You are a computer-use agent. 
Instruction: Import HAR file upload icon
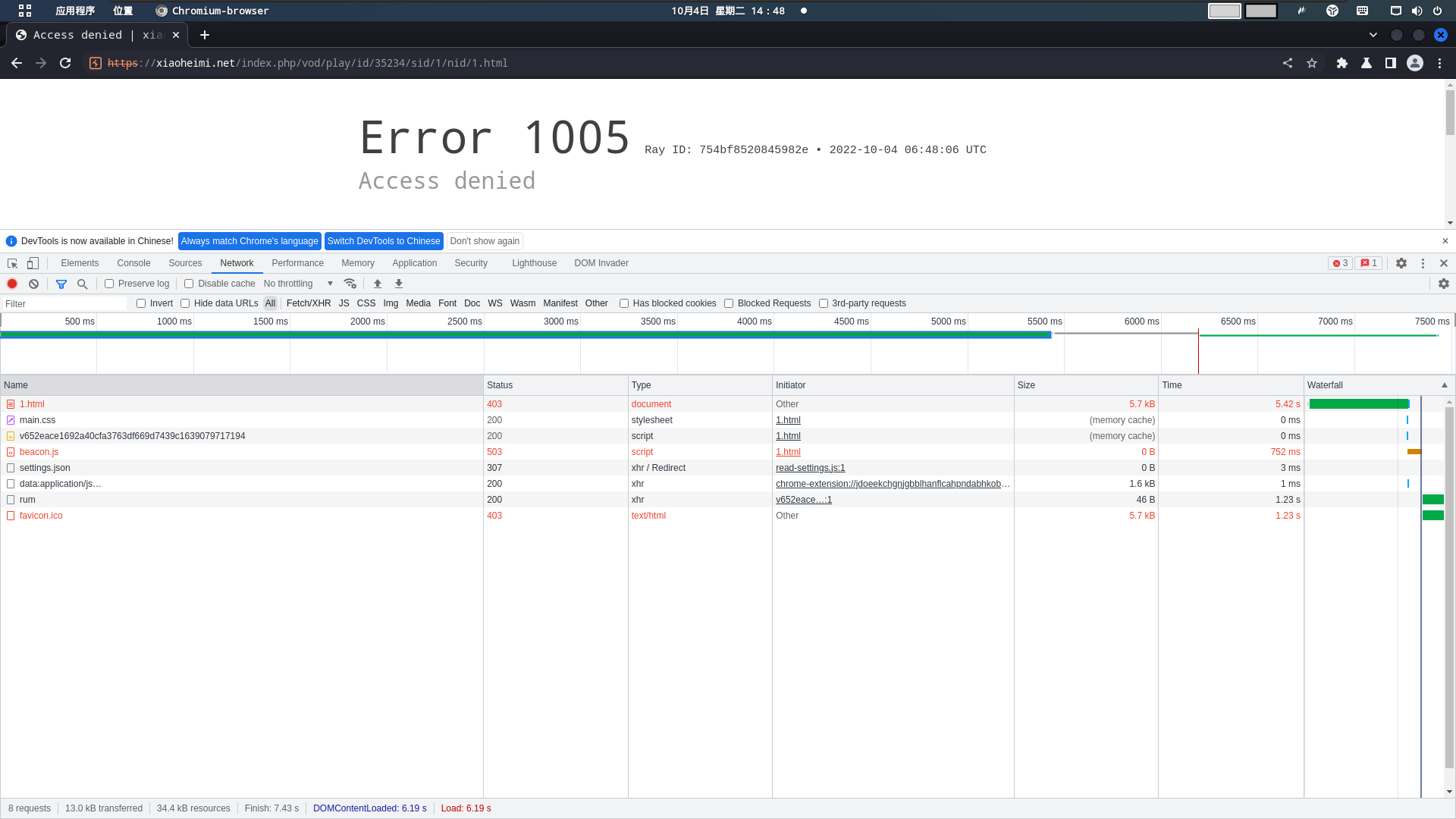coord(378,284)
